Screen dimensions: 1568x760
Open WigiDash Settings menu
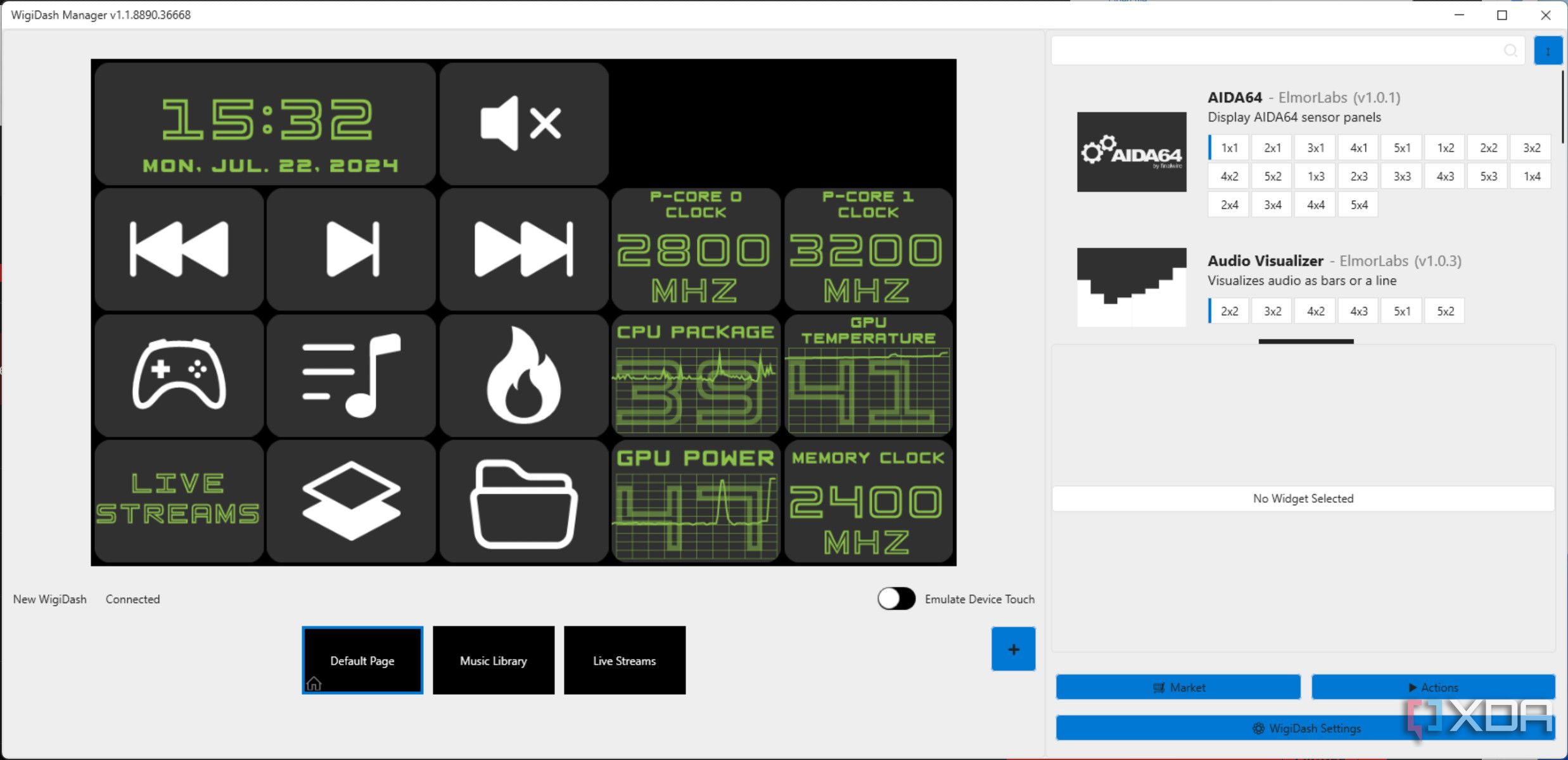point(1305,727)
